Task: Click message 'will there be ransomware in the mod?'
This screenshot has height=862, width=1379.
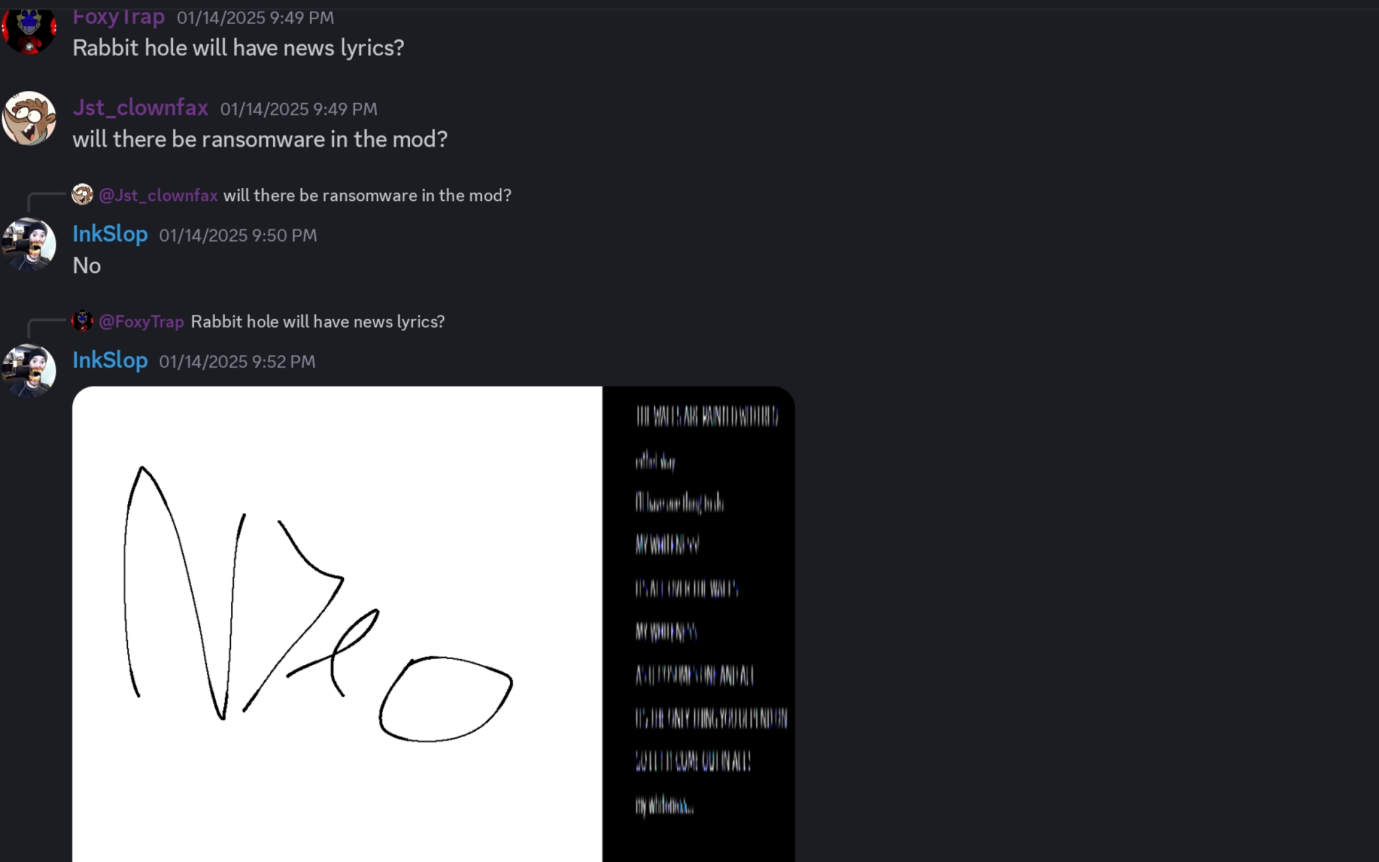Action: pyautogui.click(x=260, y=139)
